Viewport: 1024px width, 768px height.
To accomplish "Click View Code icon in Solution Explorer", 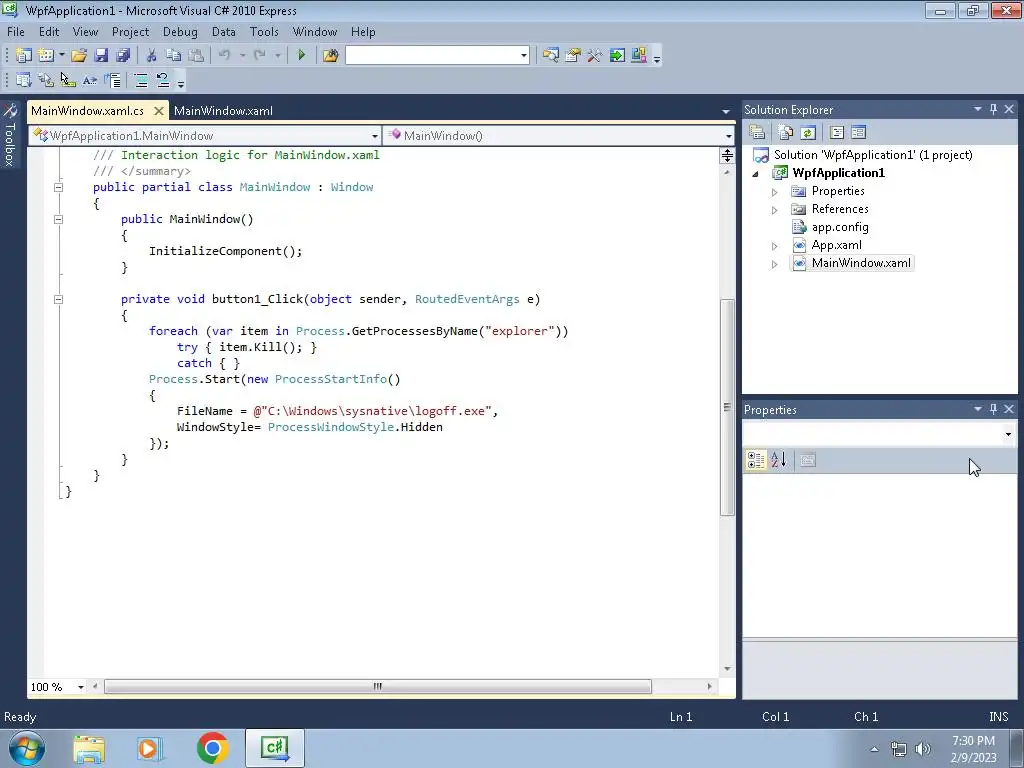I will [x=837, y=133].
